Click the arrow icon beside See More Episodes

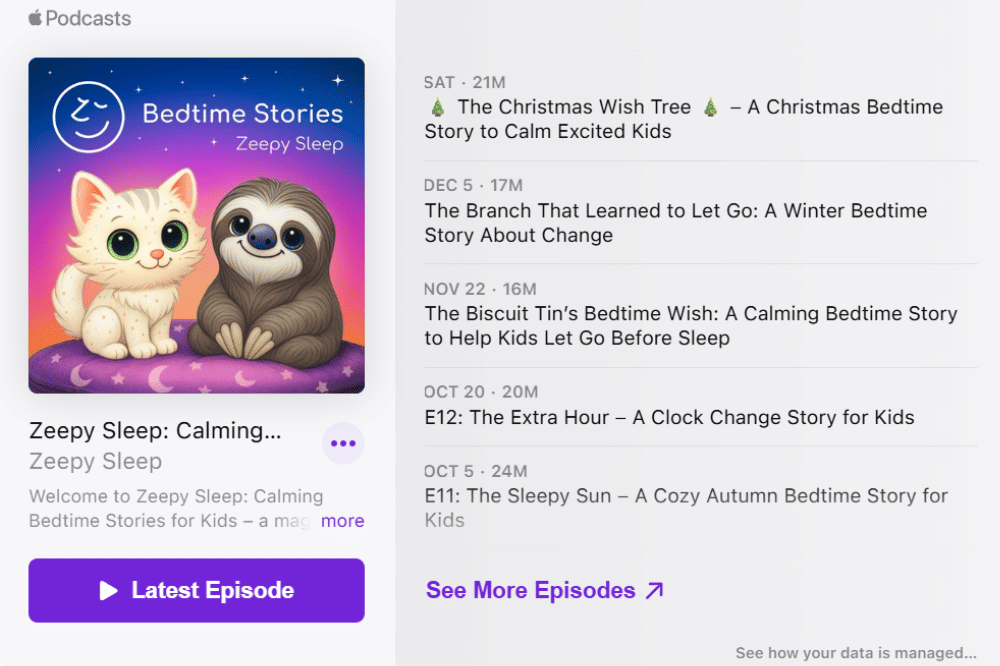click(654, 591)
